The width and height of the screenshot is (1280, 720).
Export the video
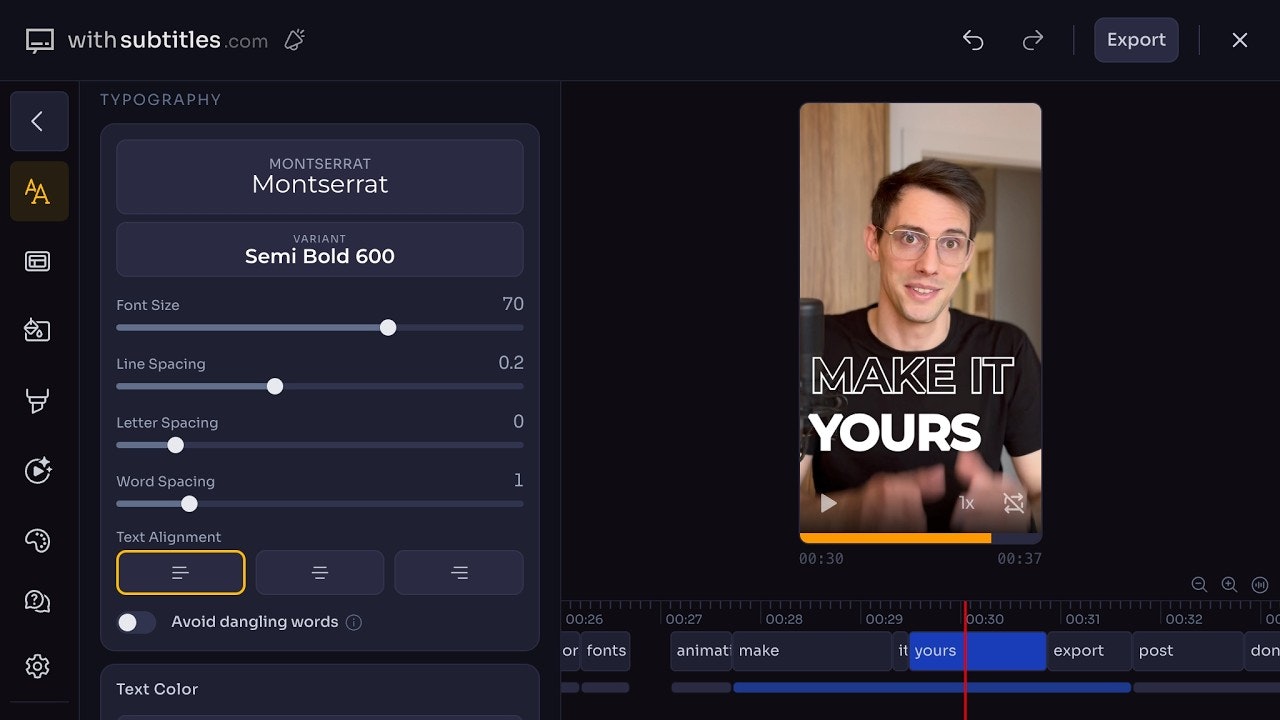coord(1136,40)
